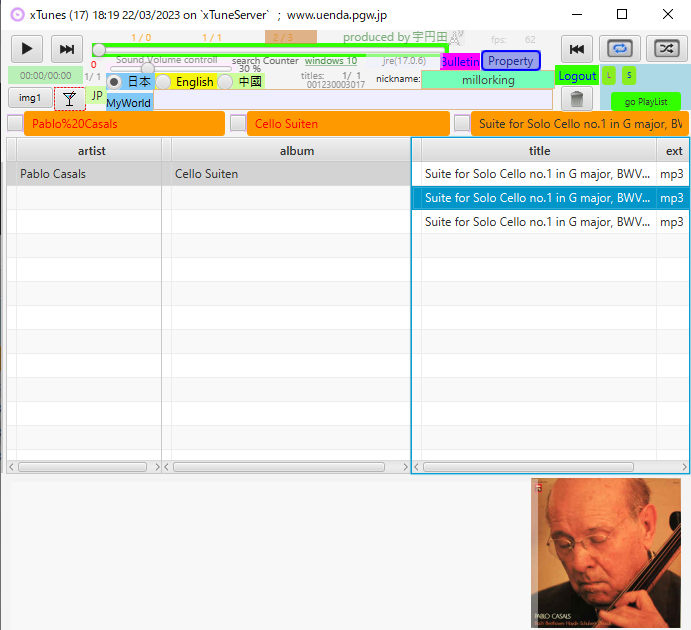
Task: Skip to the next track
Action: click(x=66, y=49)
